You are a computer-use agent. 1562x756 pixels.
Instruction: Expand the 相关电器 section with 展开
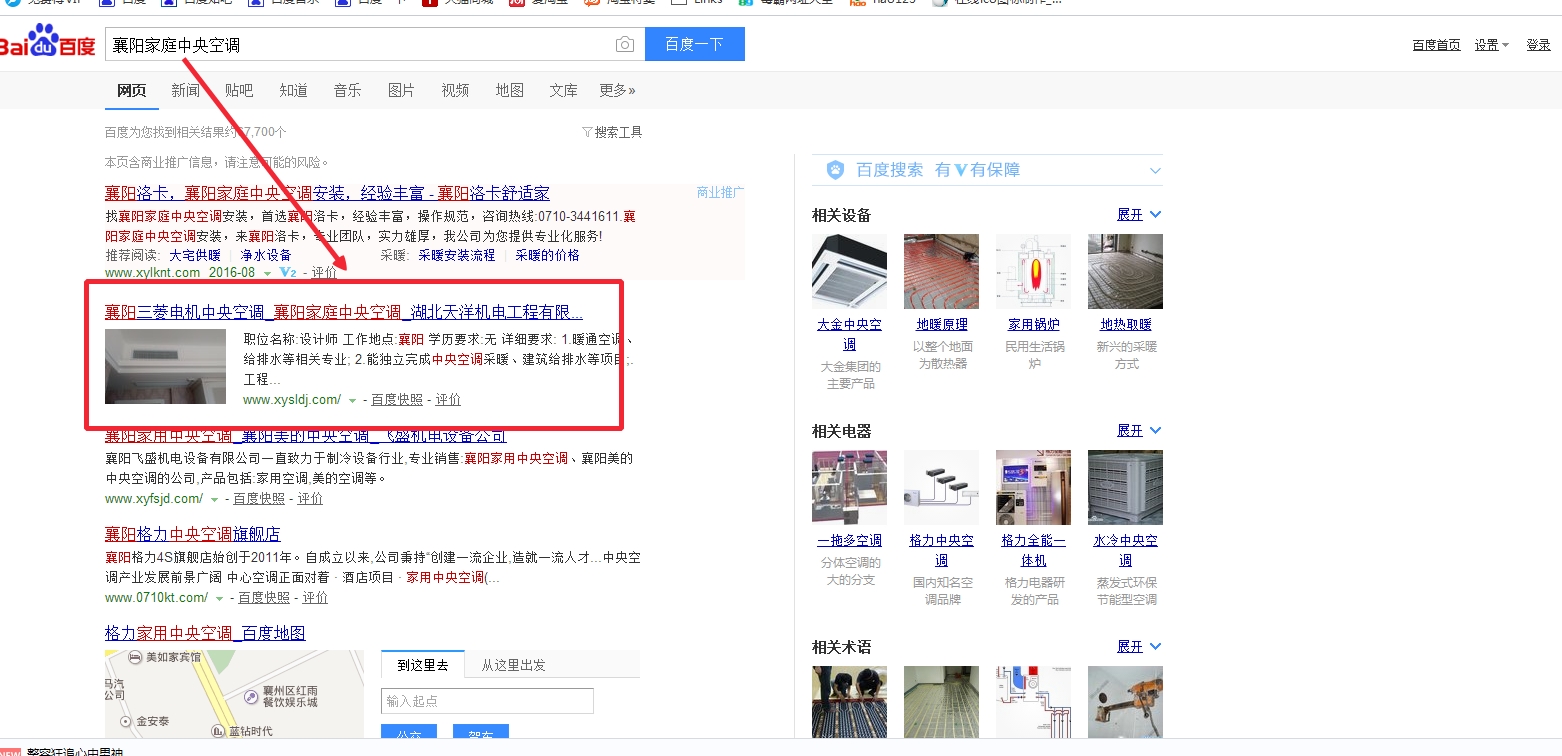click(1139, 431)
